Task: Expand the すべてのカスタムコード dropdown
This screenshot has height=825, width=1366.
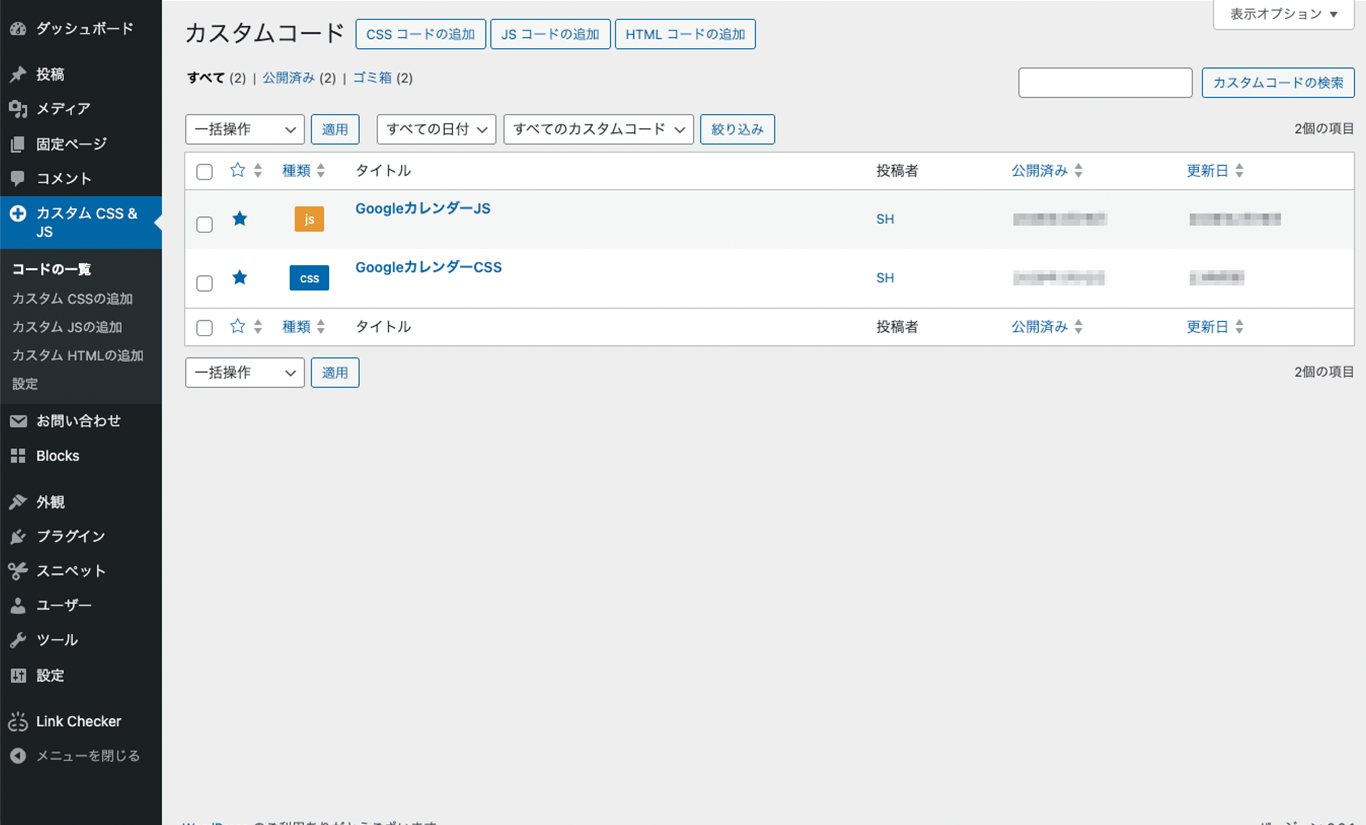Action: coord(598,129)
